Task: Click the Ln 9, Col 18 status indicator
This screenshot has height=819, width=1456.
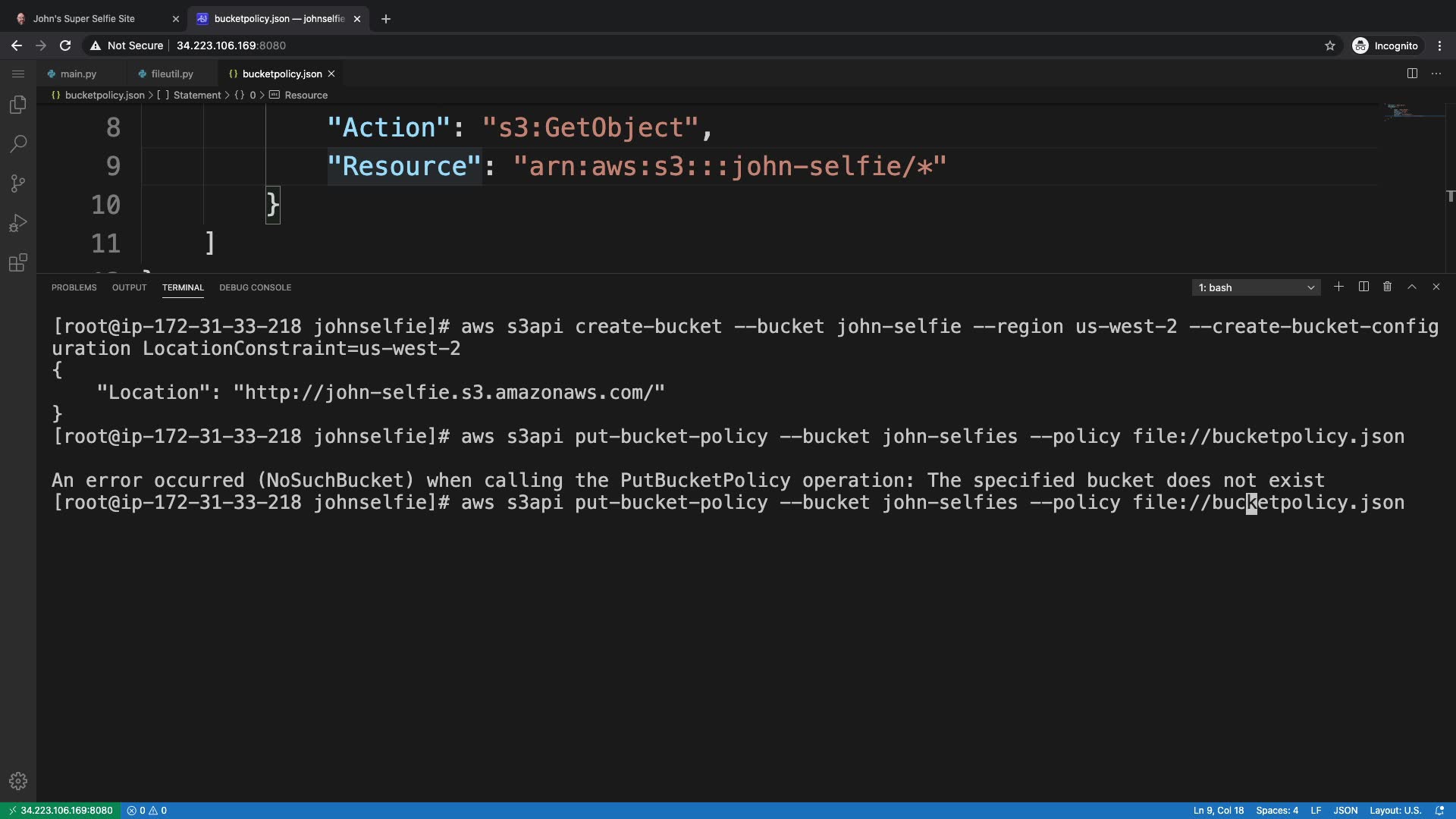Action: point(1218,810)
